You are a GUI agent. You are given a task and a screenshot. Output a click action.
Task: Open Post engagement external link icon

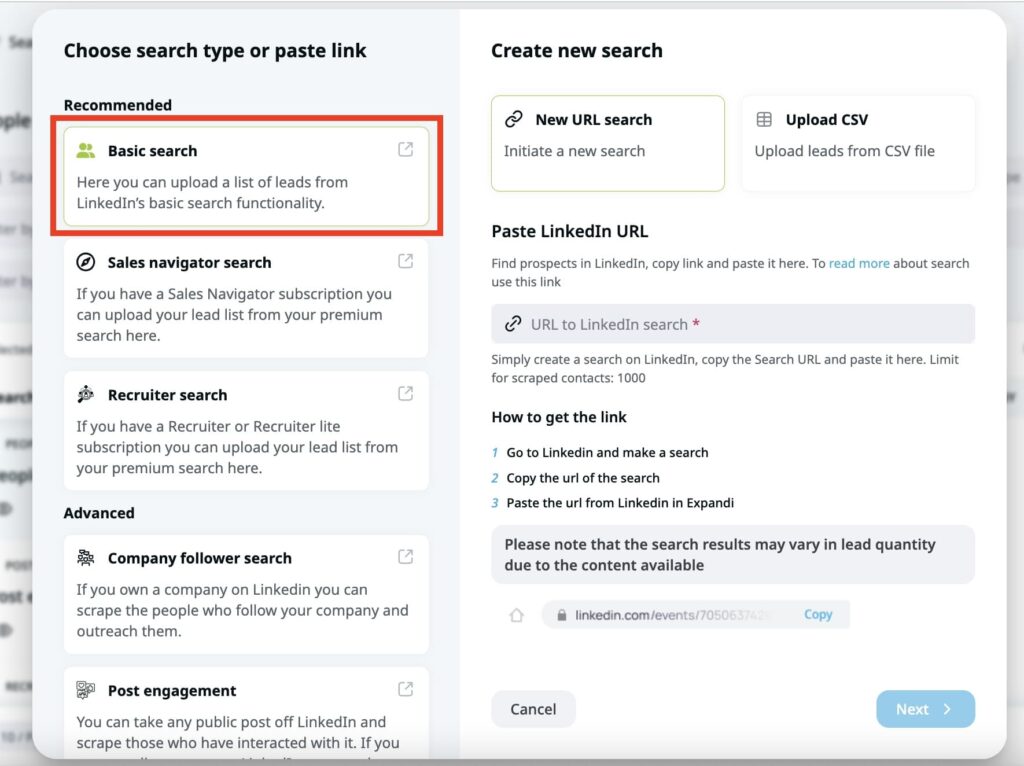tap(405, 688)
